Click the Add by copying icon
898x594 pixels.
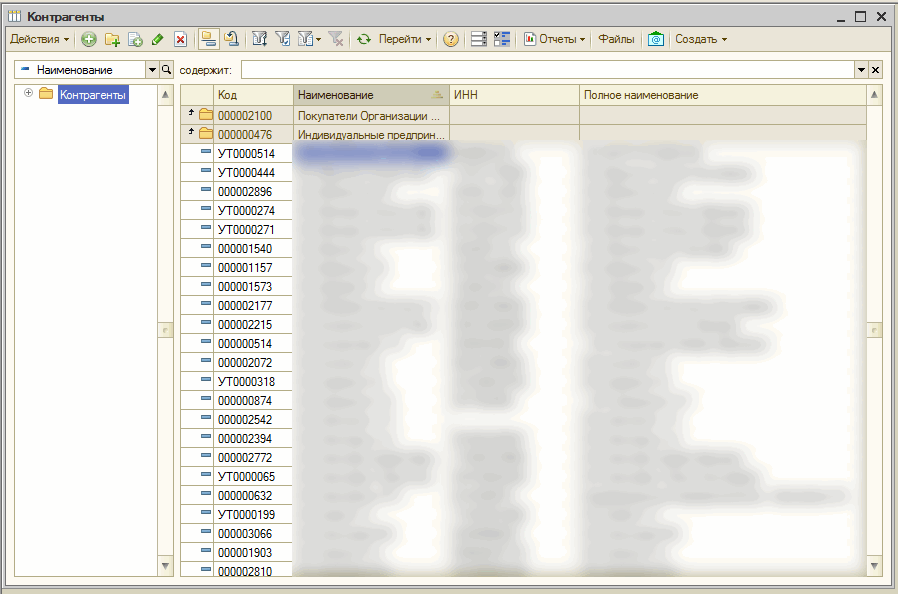135,40
